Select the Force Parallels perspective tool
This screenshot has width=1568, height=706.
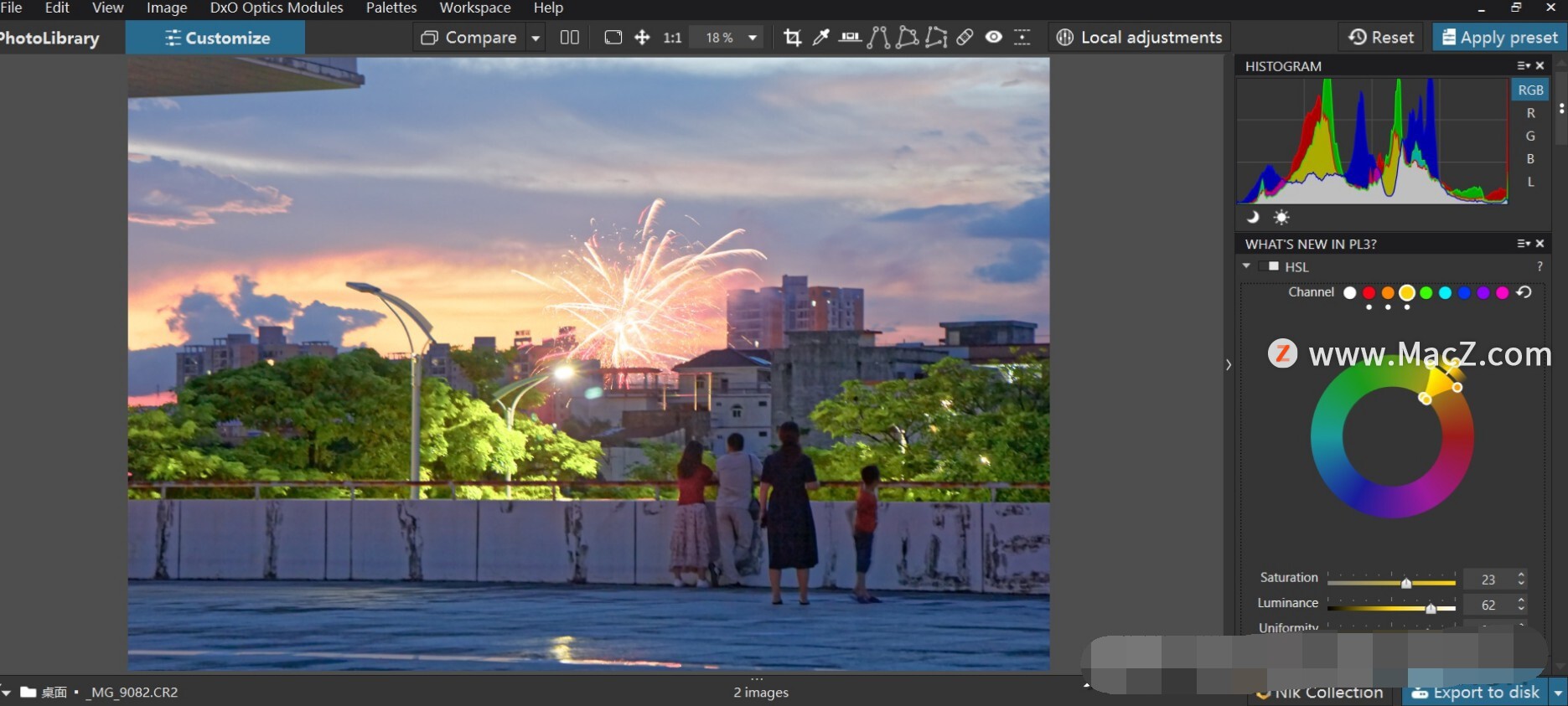pyautogui.click(x=878, y=38)
